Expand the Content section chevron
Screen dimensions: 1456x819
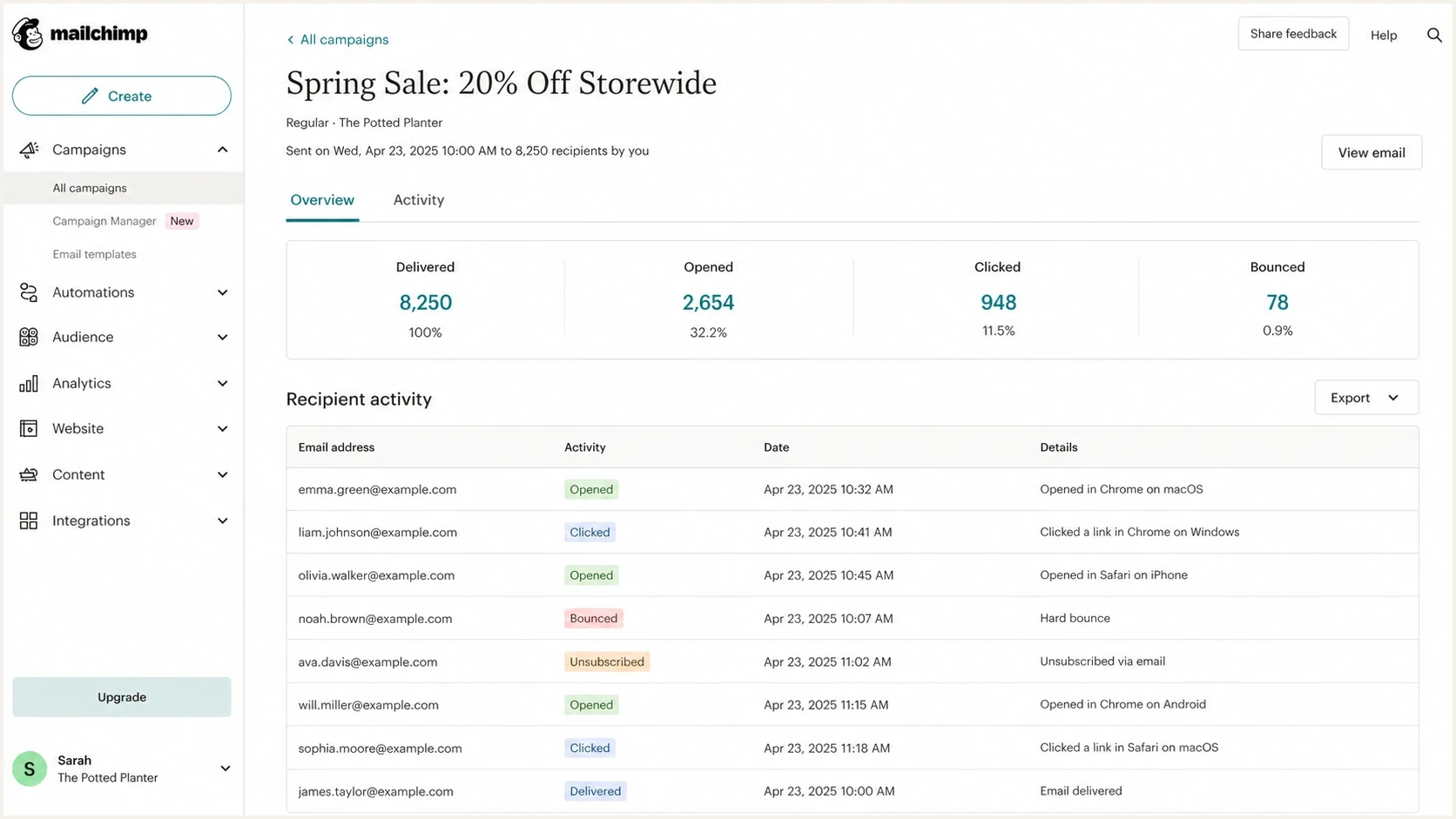coord(223,474)
